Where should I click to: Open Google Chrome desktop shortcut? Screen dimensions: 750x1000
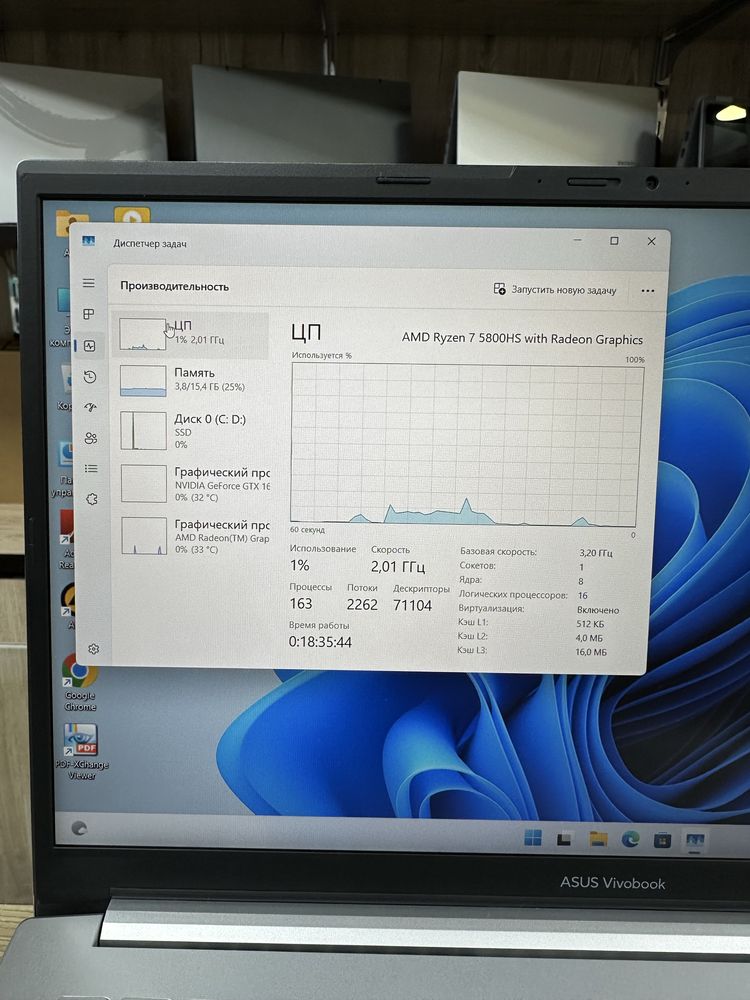click(80, 683)
